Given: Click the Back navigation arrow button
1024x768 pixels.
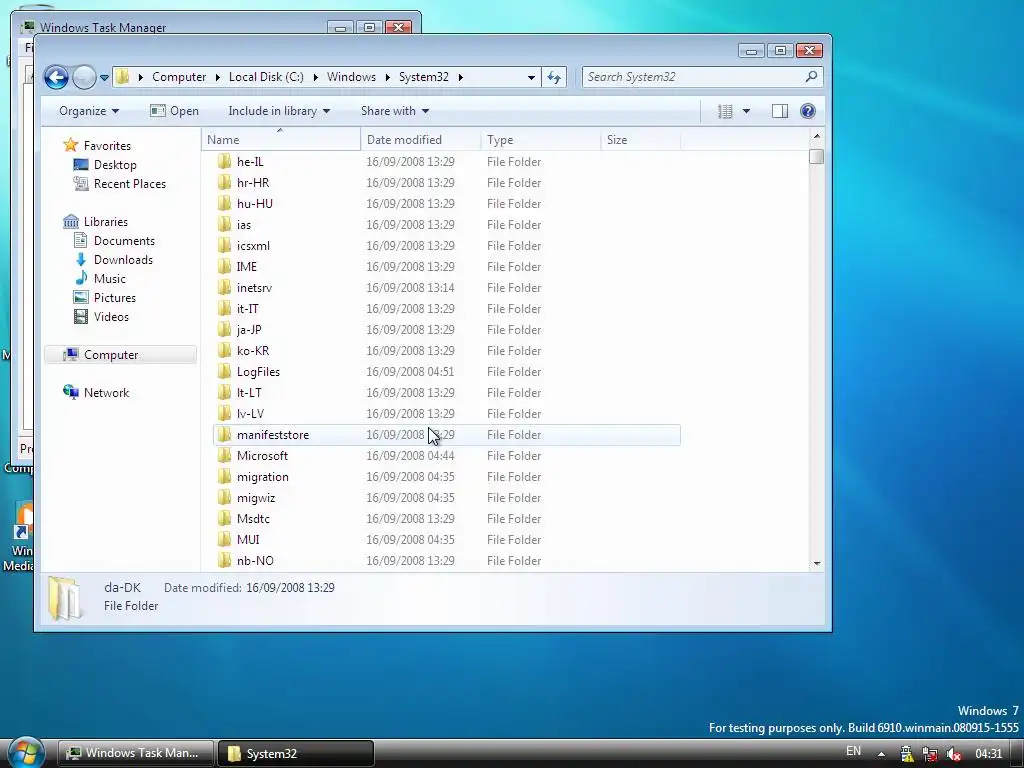Looking at the screenshot, I should click(x=56, y=77).
